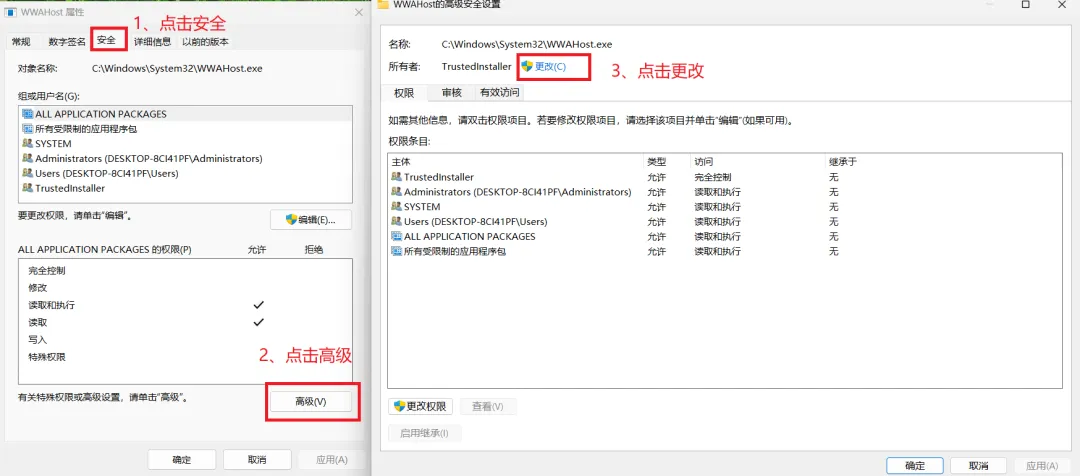Viewport: 1080px width, 476px height.
Task: Click the greyed 查看(V) button
Action: [x=488, y=406]
